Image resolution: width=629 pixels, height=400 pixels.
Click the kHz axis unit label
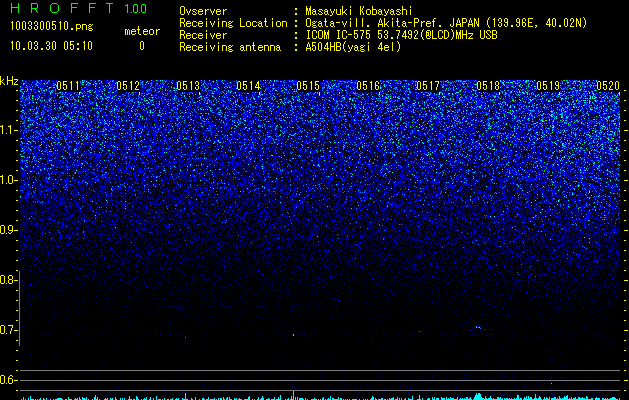(9, 81)
